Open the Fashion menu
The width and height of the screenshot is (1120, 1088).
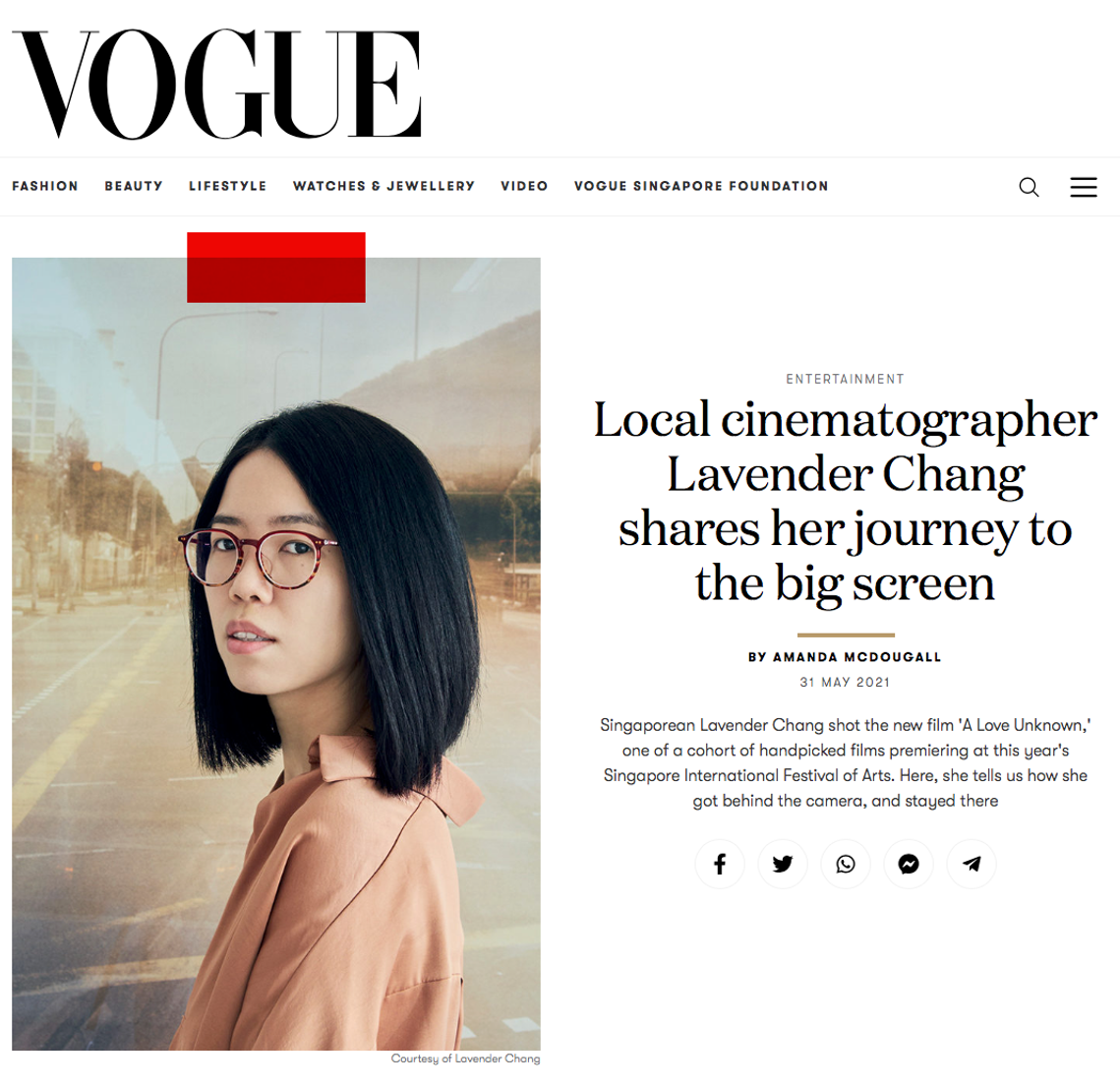pyautogui.click(x=45, y=186)
